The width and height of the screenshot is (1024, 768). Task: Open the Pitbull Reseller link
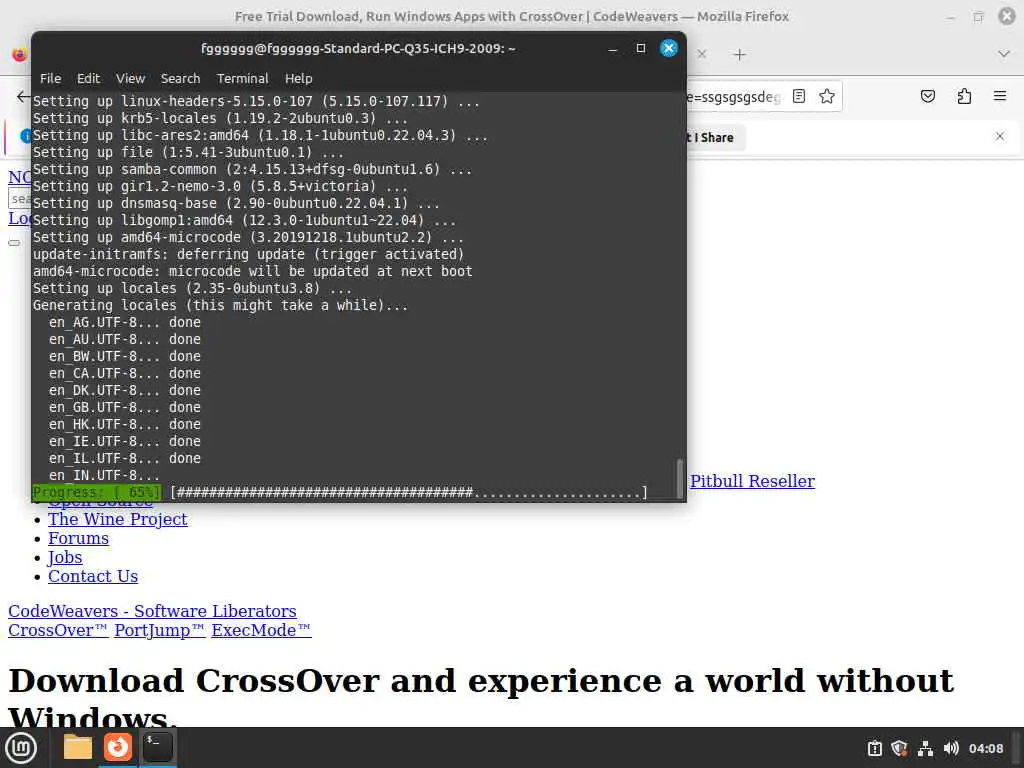(752, 481)
